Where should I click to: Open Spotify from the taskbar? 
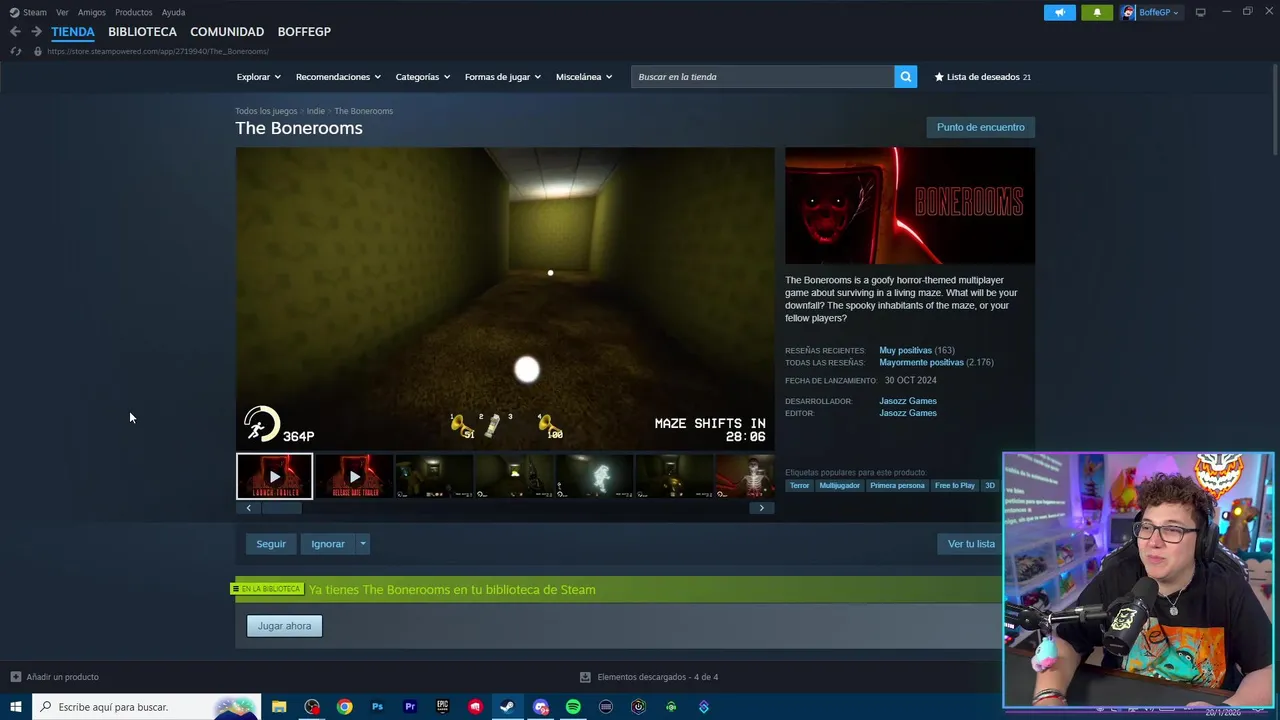573,707
